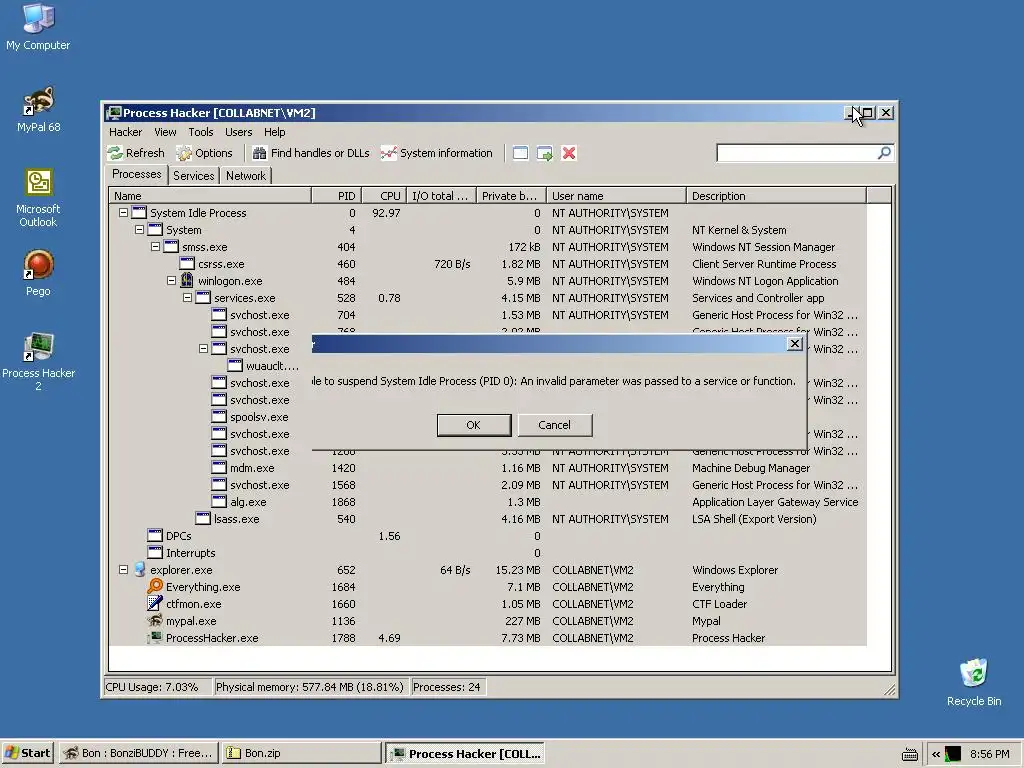Image resolution: width=1024 pixels, height=768 pixels.
Task: Sort by the Name column header
Action: (210, 195)
